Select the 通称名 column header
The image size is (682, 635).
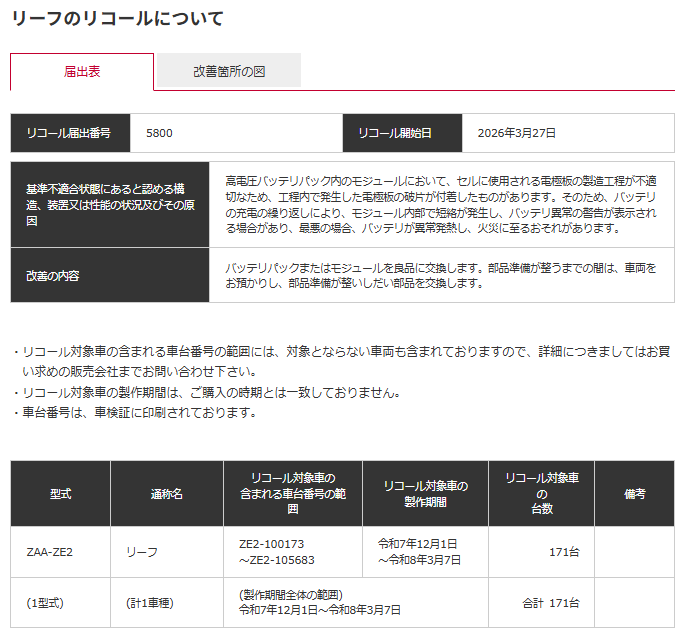166,494
